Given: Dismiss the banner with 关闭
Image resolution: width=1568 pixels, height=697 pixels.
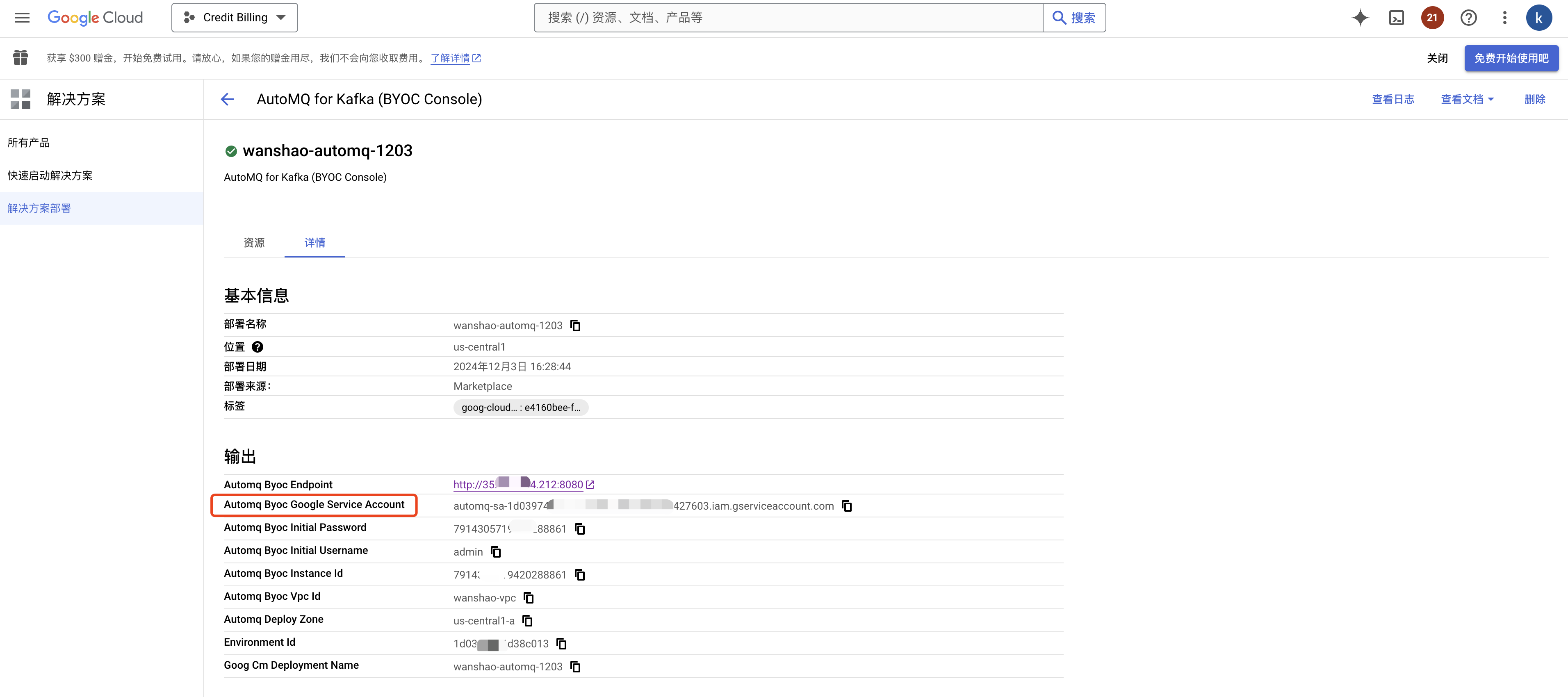Looking at the screenshot, I should [x=1437, y=59].
